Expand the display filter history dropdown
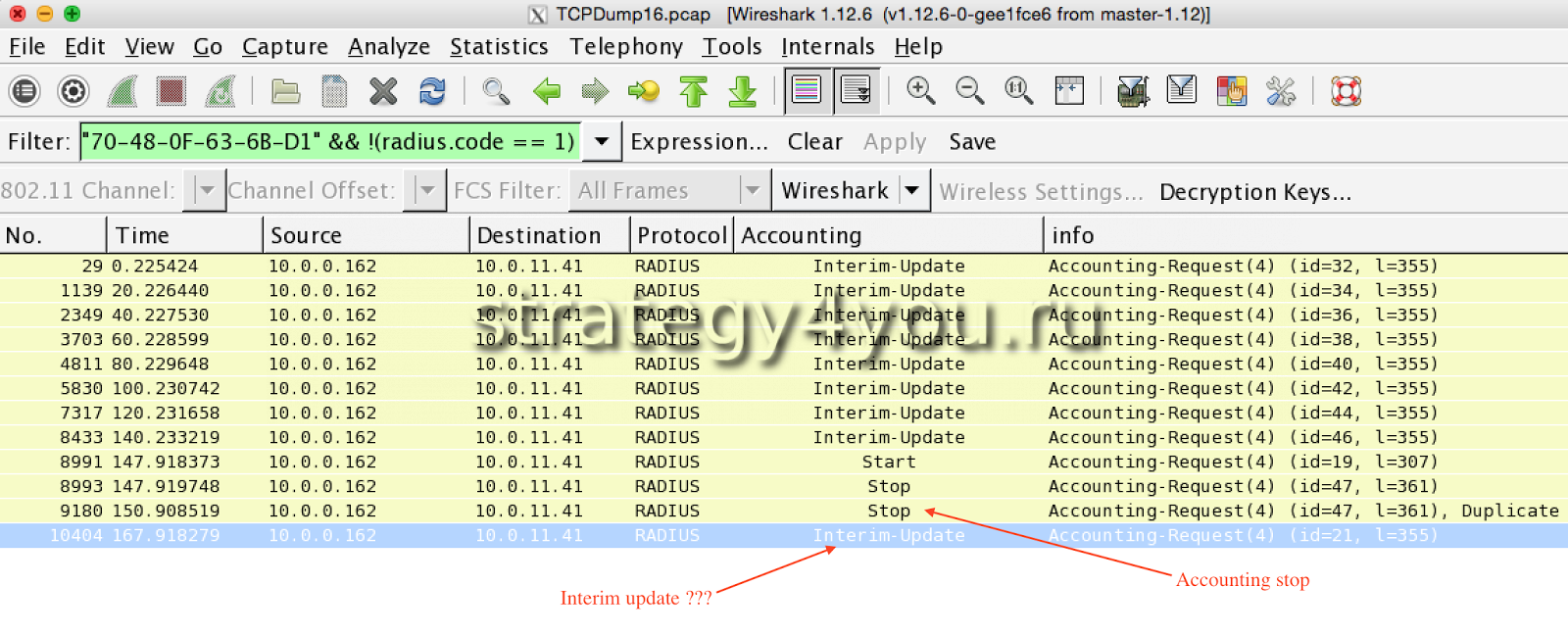 click(x=602, y=141)
